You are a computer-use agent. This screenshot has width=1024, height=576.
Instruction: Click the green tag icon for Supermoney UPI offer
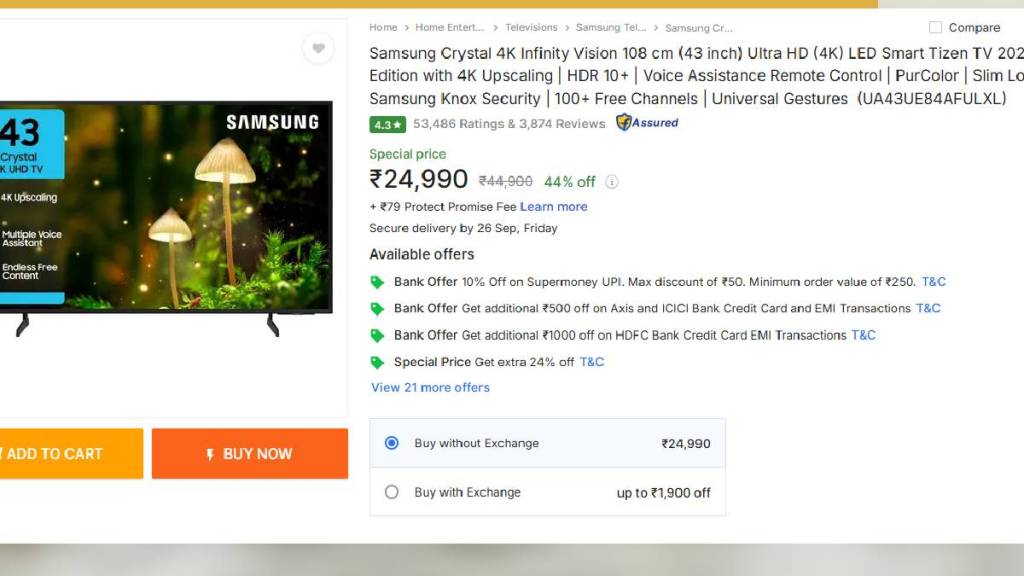tap(377, 282)
